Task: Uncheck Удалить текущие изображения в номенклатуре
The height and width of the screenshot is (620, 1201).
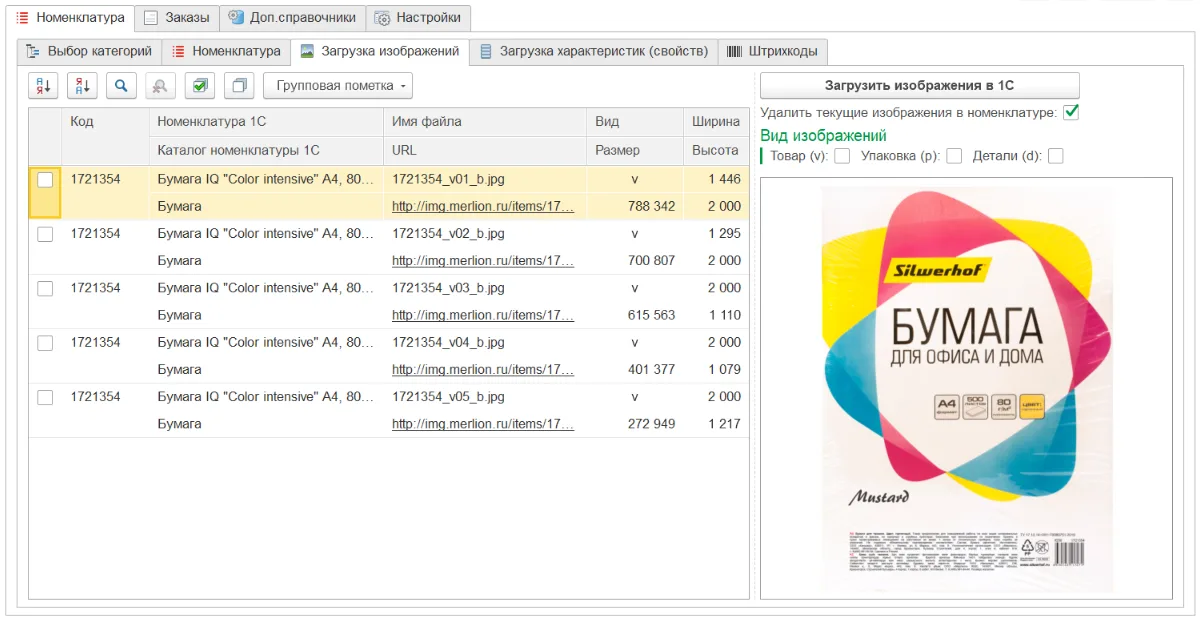Action: pos(1071,112)
